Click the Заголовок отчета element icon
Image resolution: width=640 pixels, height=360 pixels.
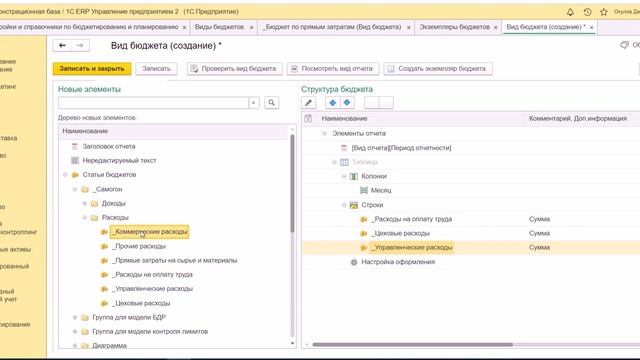click(75, 146)
